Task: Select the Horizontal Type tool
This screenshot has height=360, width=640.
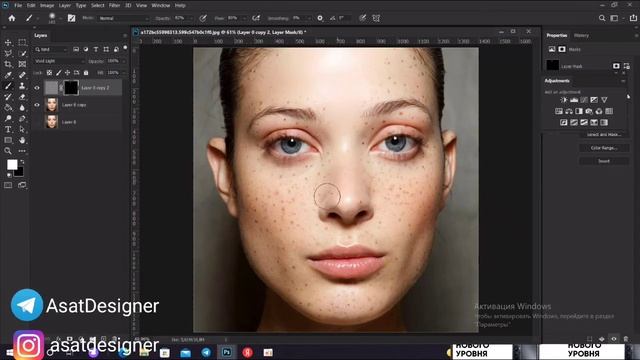Action: (8, 129)
